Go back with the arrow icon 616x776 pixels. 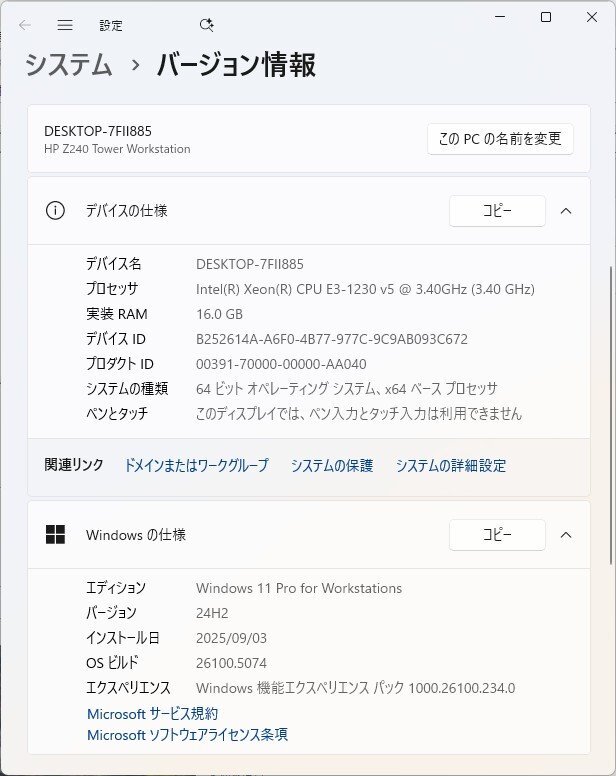click(25, 25)
